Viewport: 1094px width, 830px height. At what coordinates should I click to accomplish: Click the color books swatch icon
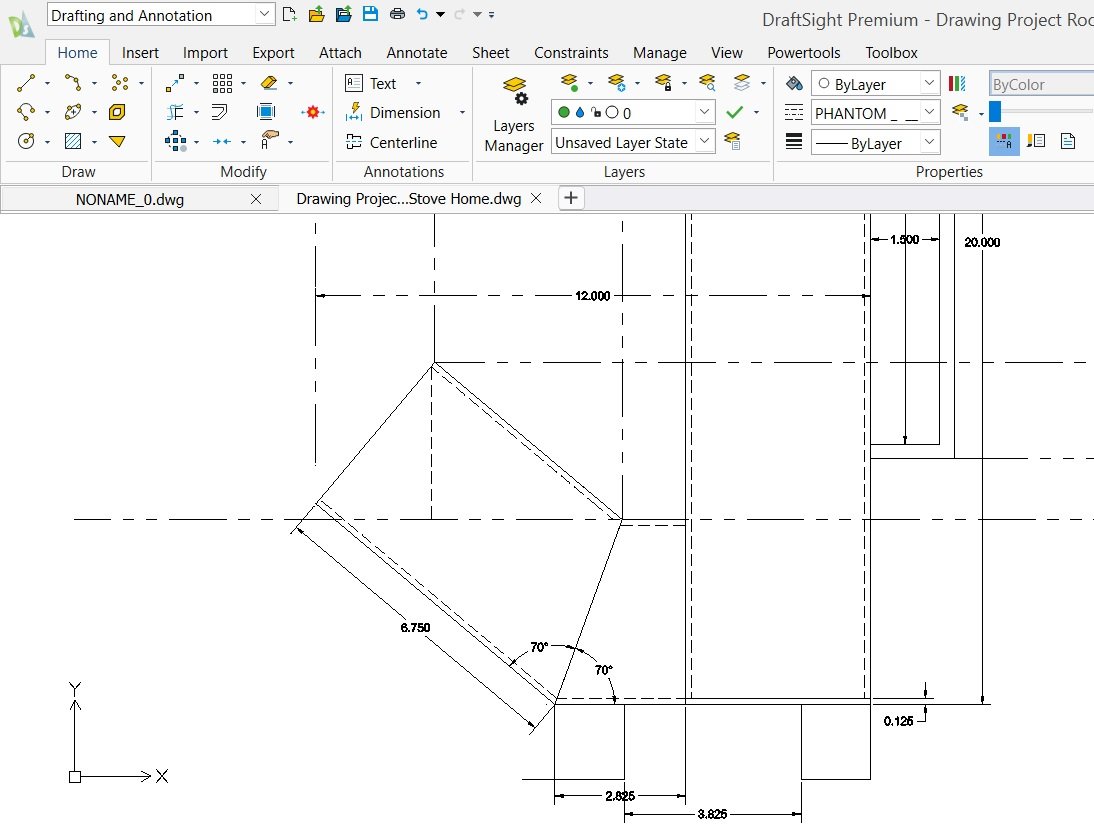pos(957,84)
